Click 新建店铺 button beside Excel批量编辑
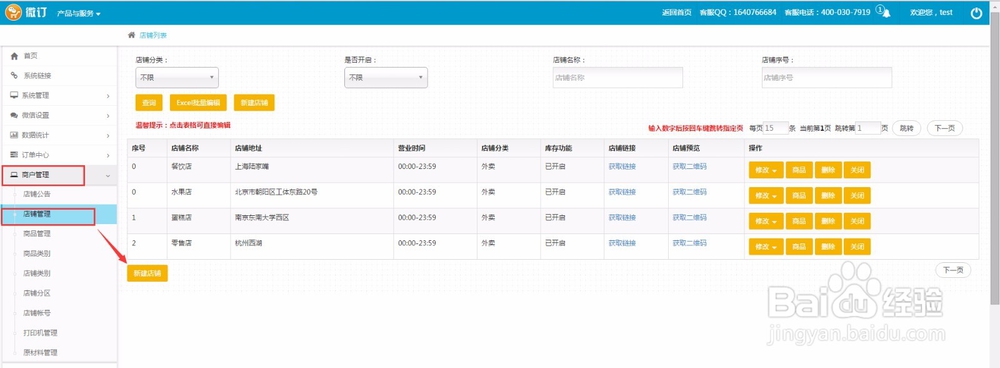The width and height of the screenshot is (1000, 368). [254, 103]
